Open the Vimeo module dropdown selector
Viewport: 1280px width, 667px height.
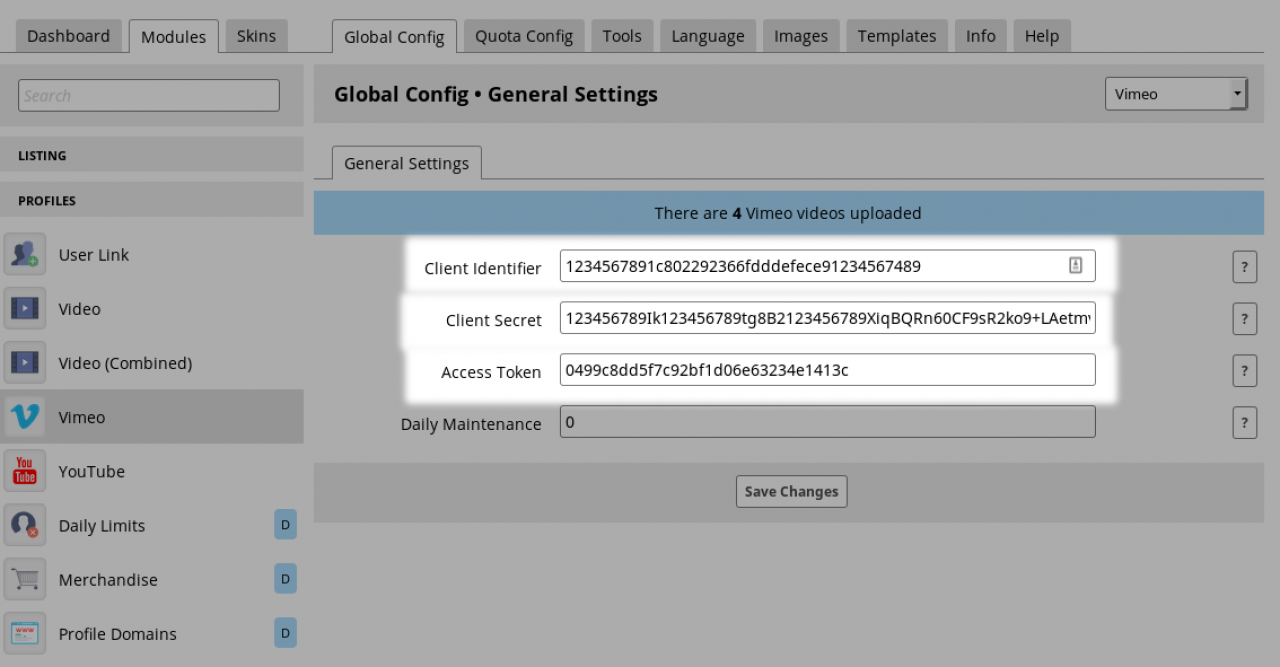[1175, 94]
